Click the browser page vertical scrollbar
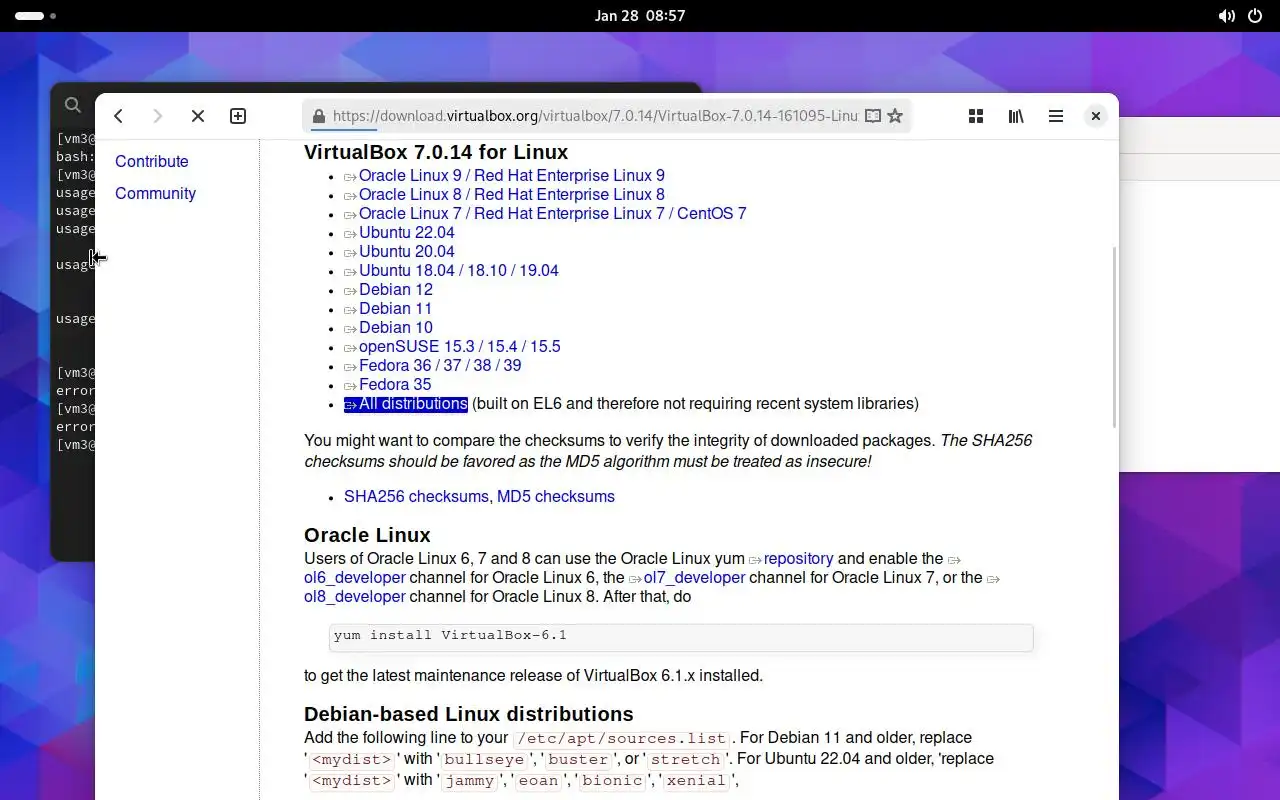The height and width of the screenshot is (800, 1280). [x=1114, y=338]
